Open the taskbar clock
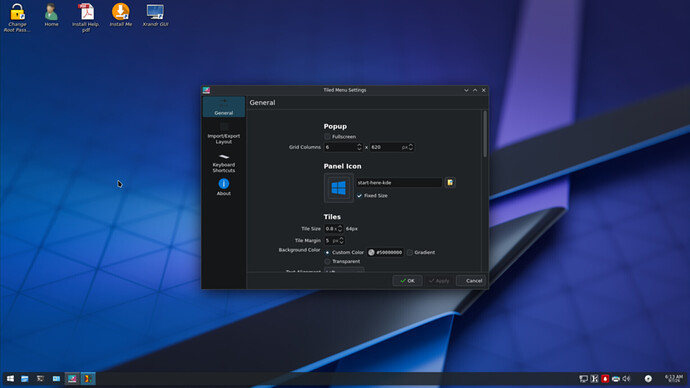The width and height of the screenshot is (690, 388). coord(674,379)
